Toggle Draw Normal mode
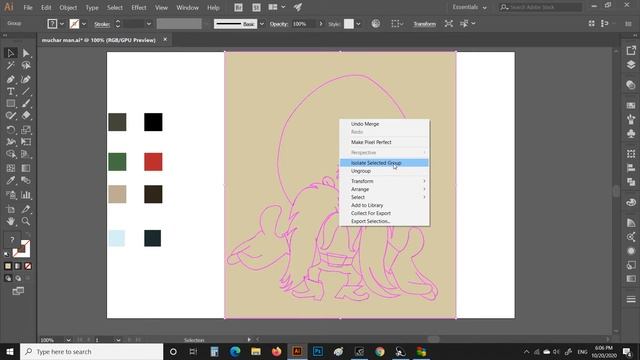The height and width of the screenshot is (360, 640). [8, 278]
